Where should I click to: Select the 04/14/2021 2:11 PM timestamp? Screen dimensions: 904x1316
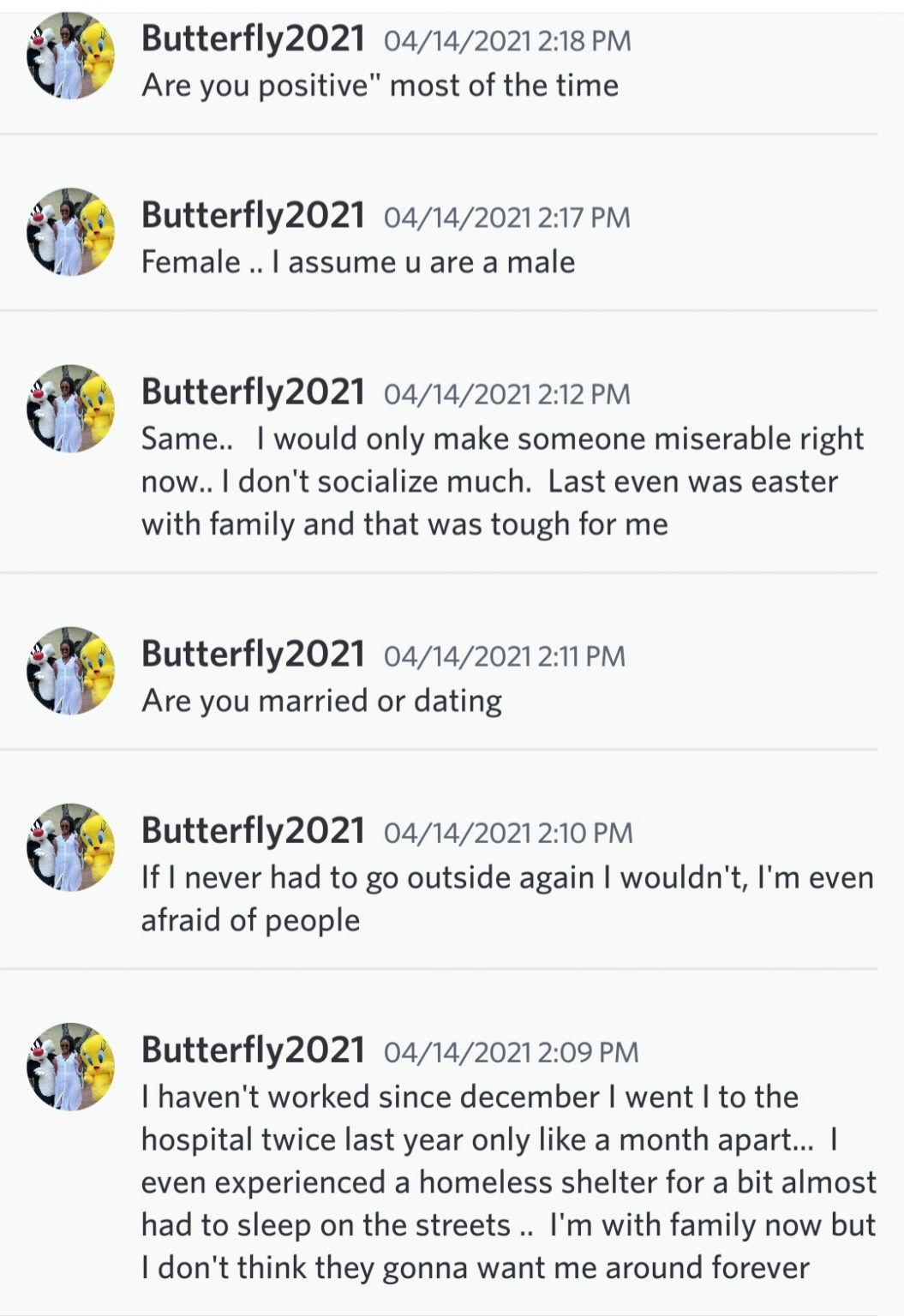(504, 656)
